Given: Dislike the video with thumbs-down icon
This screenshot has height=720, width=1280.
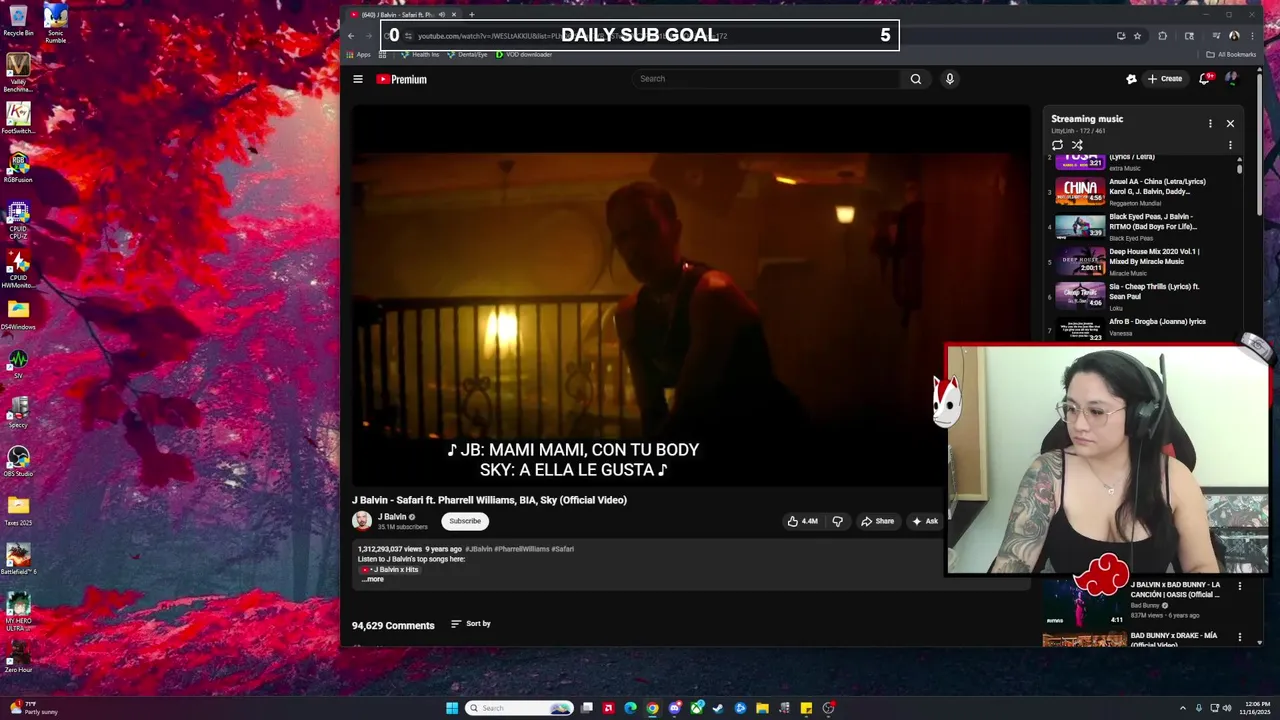Looking at the screenshot, I should [x=838, y=521].
